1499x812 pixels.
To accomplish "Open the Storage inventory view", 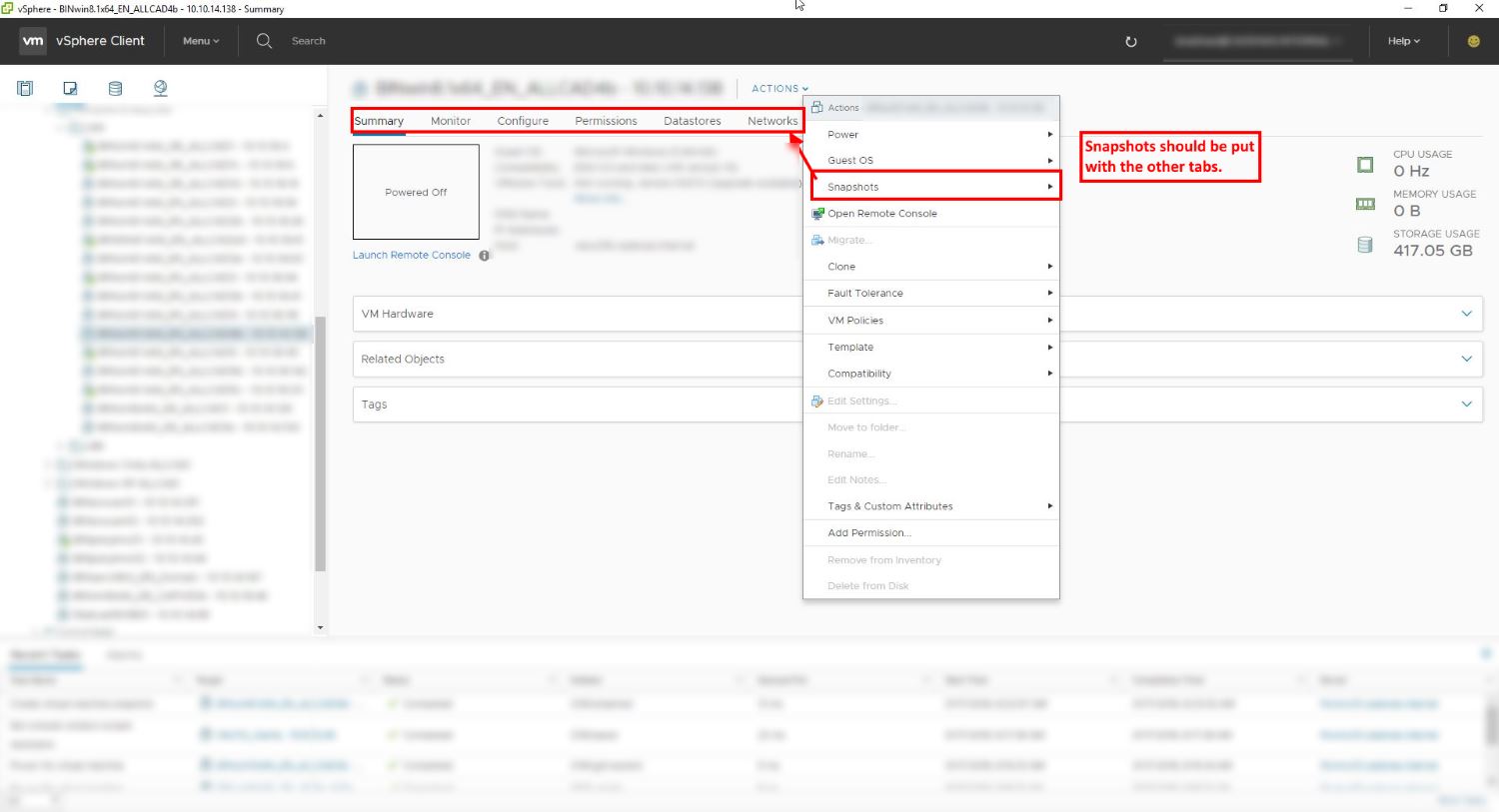I will pos(114,88).
